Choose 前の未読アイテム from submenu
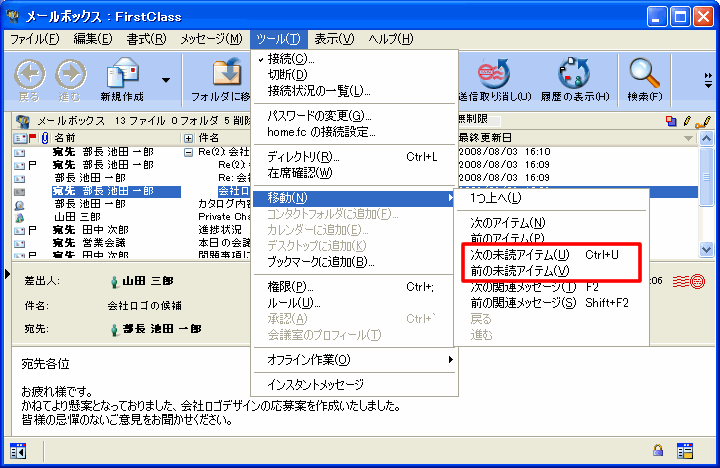The width and height of the screenshot is (720, 468). coord(520,271)
